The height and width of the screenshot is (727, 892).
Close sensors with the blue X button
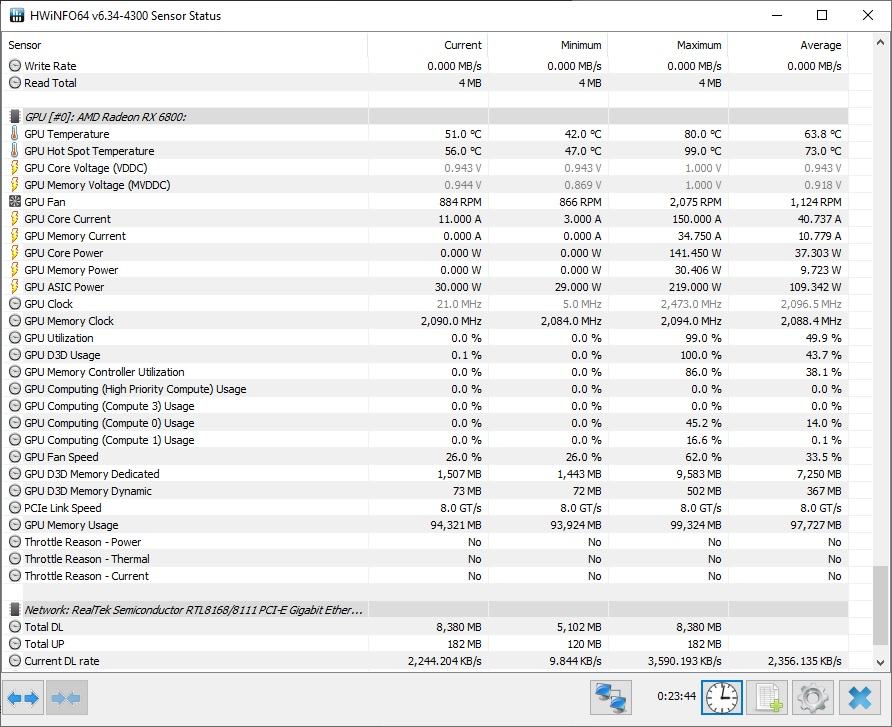tap(859, 697)
